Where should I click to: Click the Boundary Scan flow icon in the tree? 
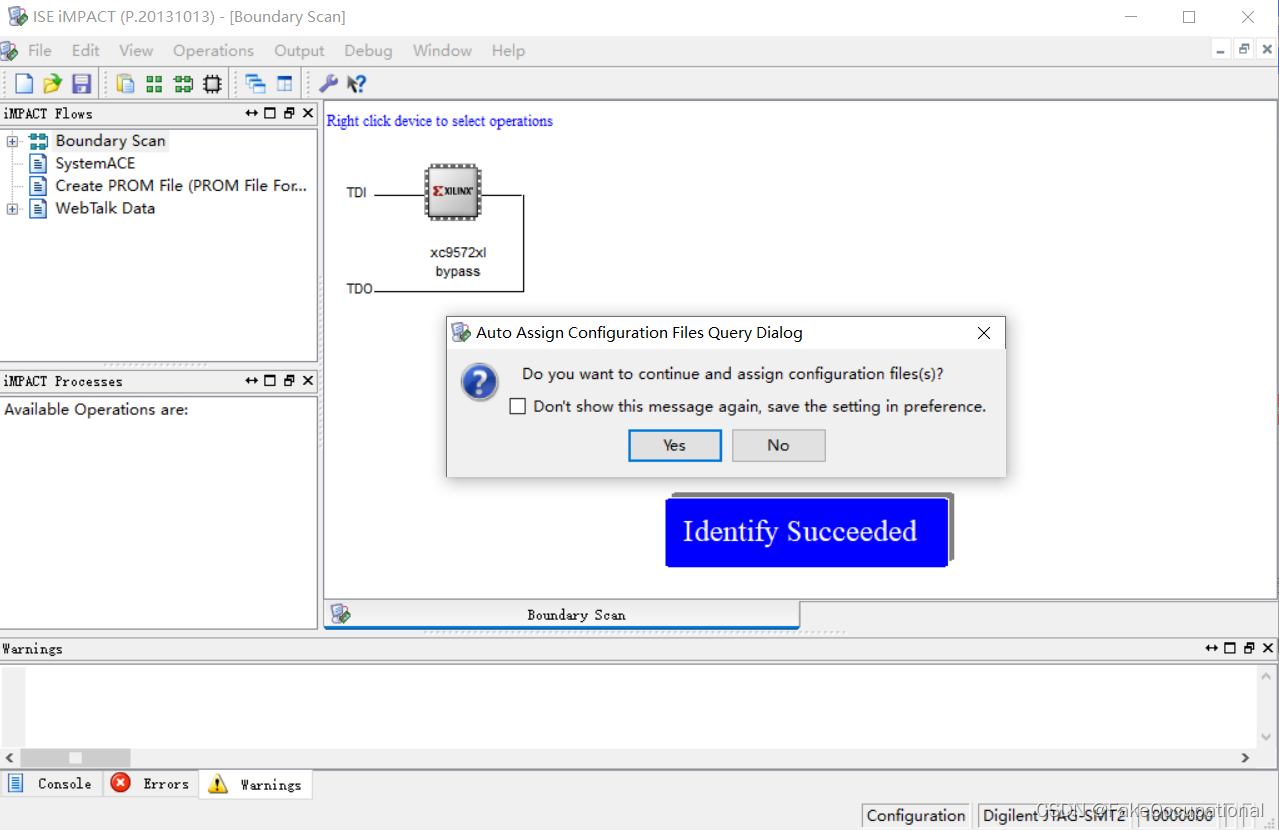(38, 141)
